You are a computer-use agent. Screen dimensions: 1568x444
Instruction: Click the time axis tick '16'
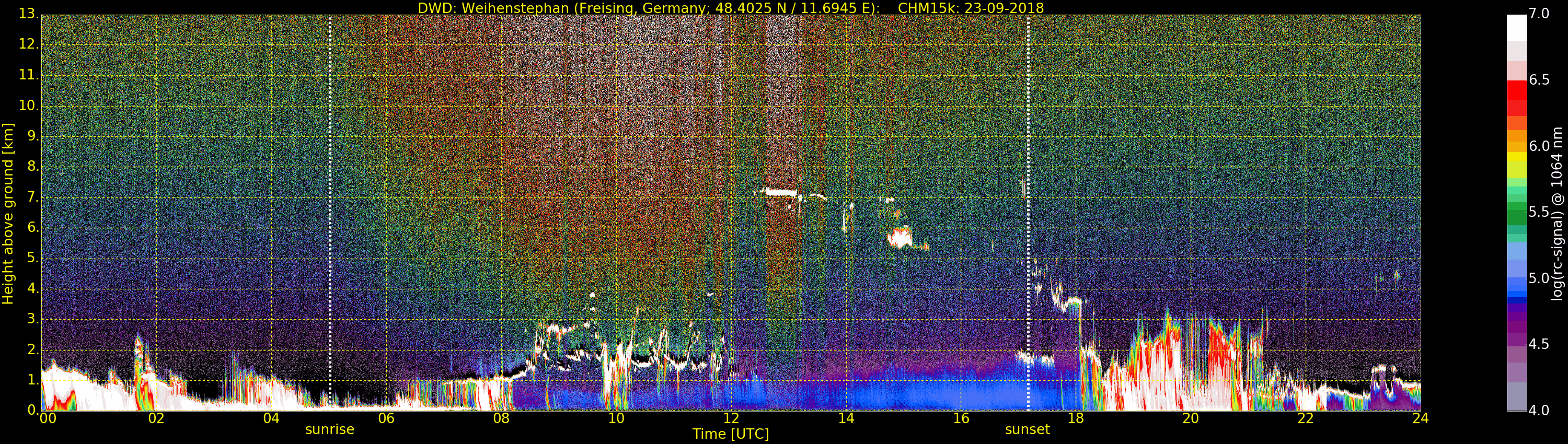pos(961,418)
